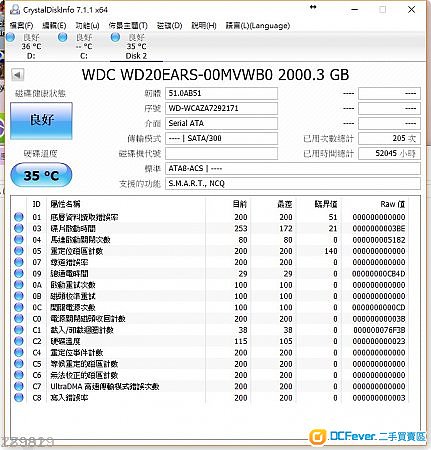
Task: Click raw value 000000076F3B
Action: click(x=379, y=330)
